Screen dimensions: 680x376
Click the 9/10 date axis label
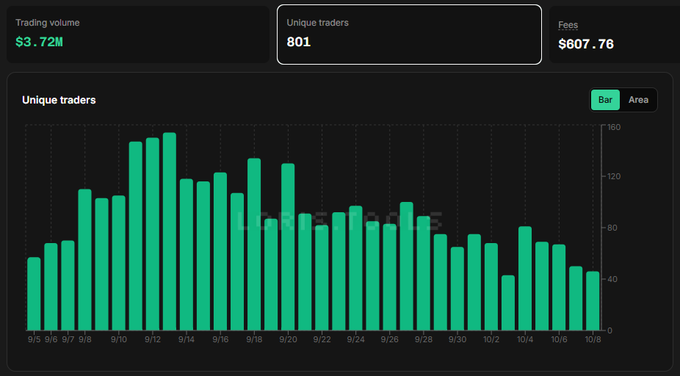[119, 340]
